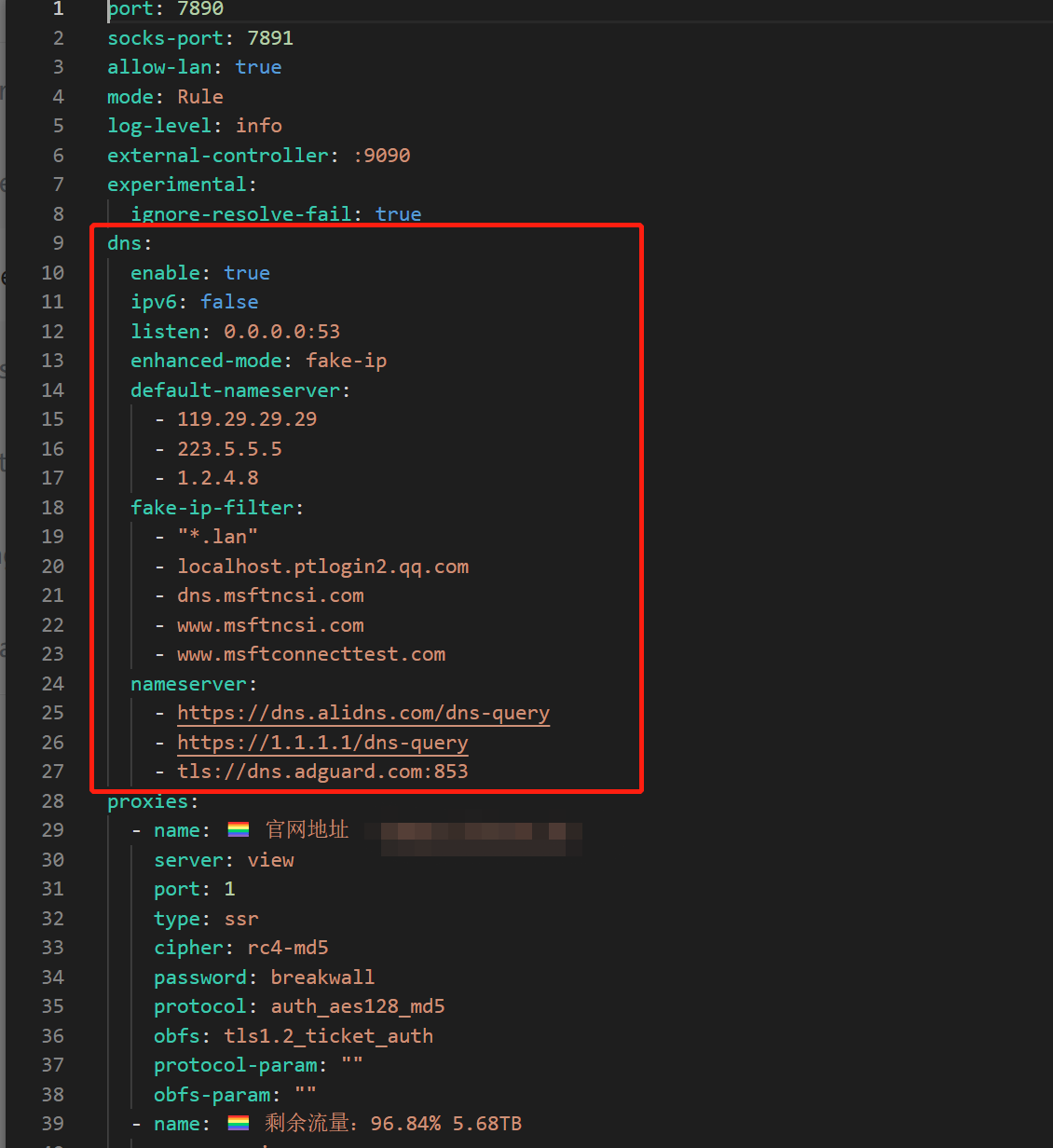Viewport: 1053px width, 1148px height.
Task: Click the proxies key
Action: click(x=147, y=801)
